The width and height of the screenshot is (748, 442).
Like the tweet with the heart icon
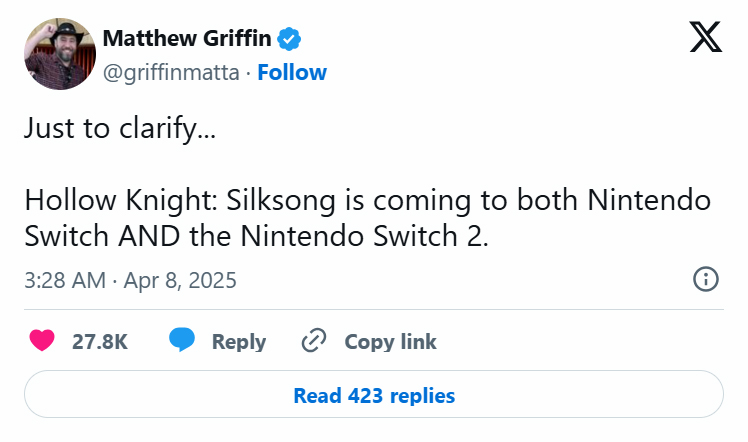tap(42, 341)
